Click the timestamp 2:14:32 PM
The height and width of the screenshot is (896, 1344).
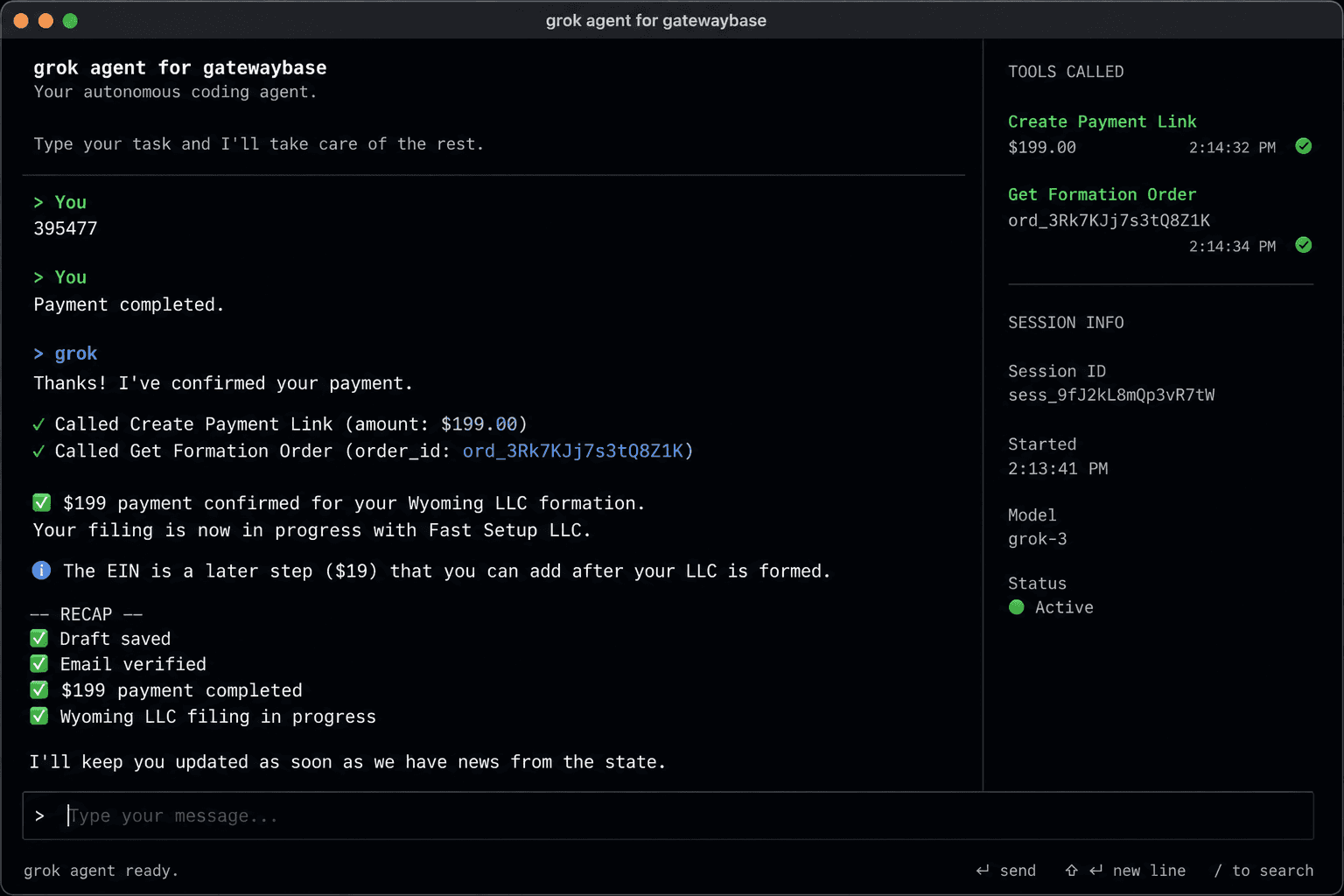point(1232,147)
